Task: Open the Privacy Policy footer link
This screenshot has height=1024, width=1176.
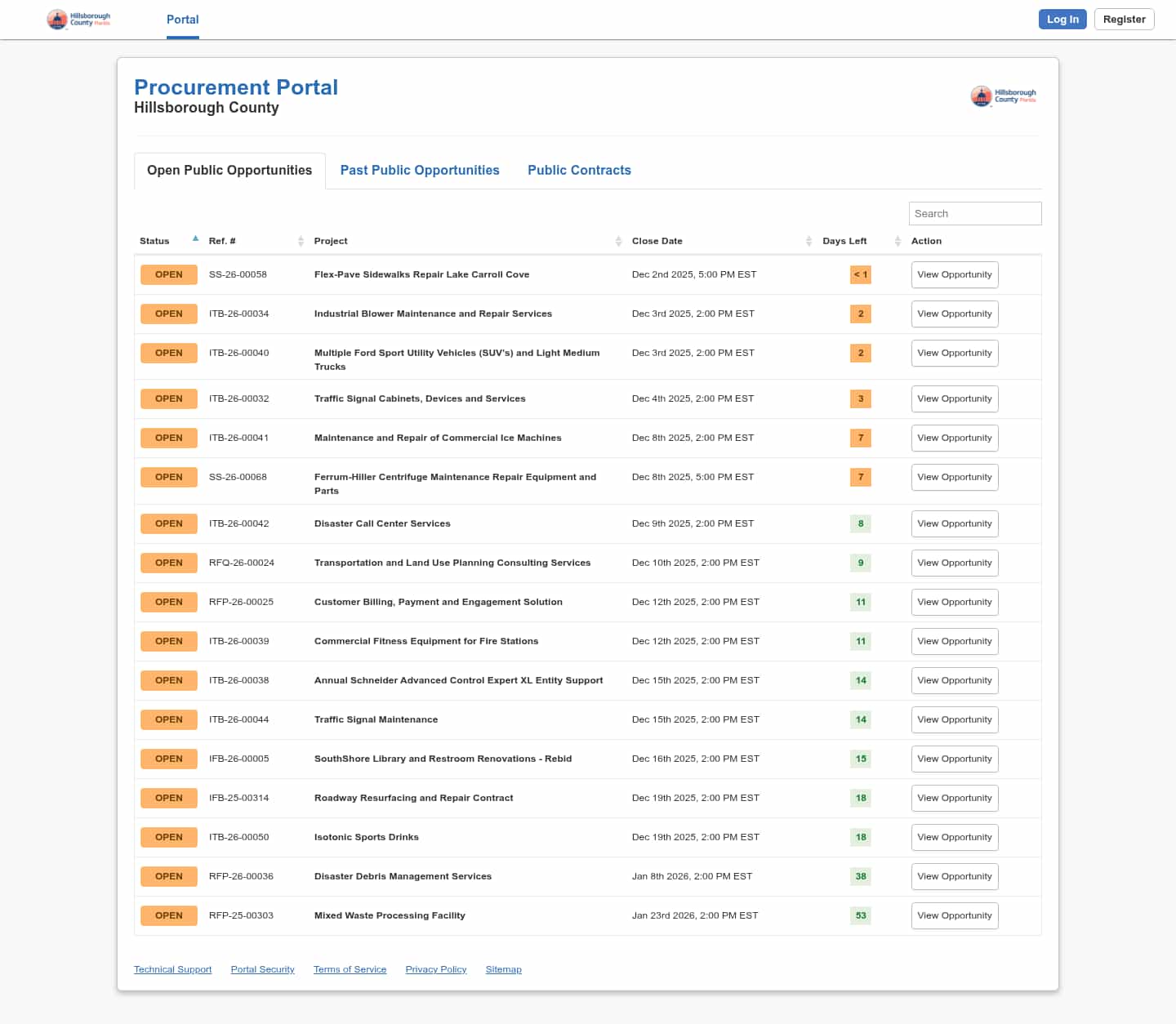Action: coord(436,969)
